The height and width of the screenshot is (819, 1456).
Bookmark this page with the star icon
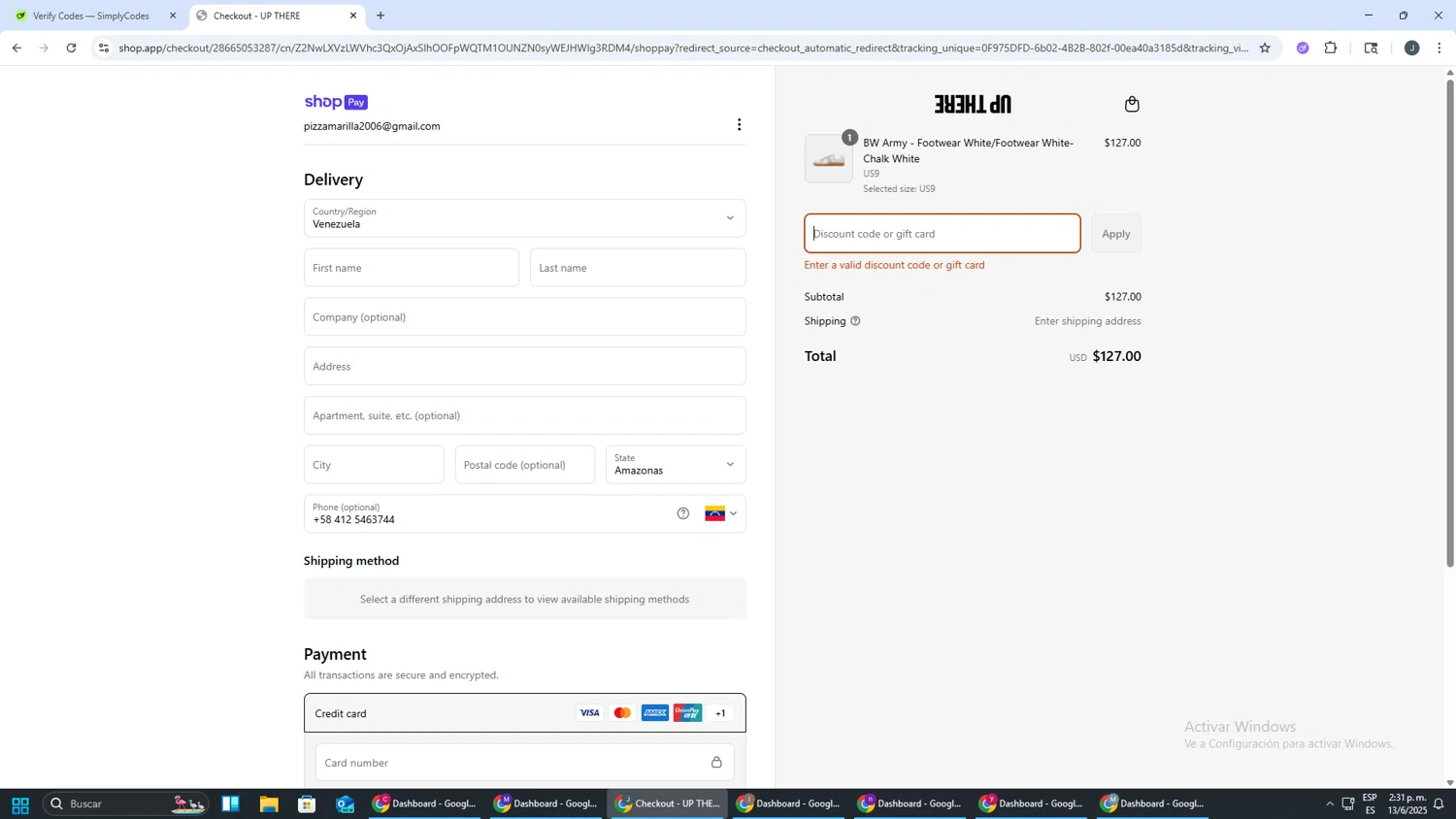click(1265, 48)
